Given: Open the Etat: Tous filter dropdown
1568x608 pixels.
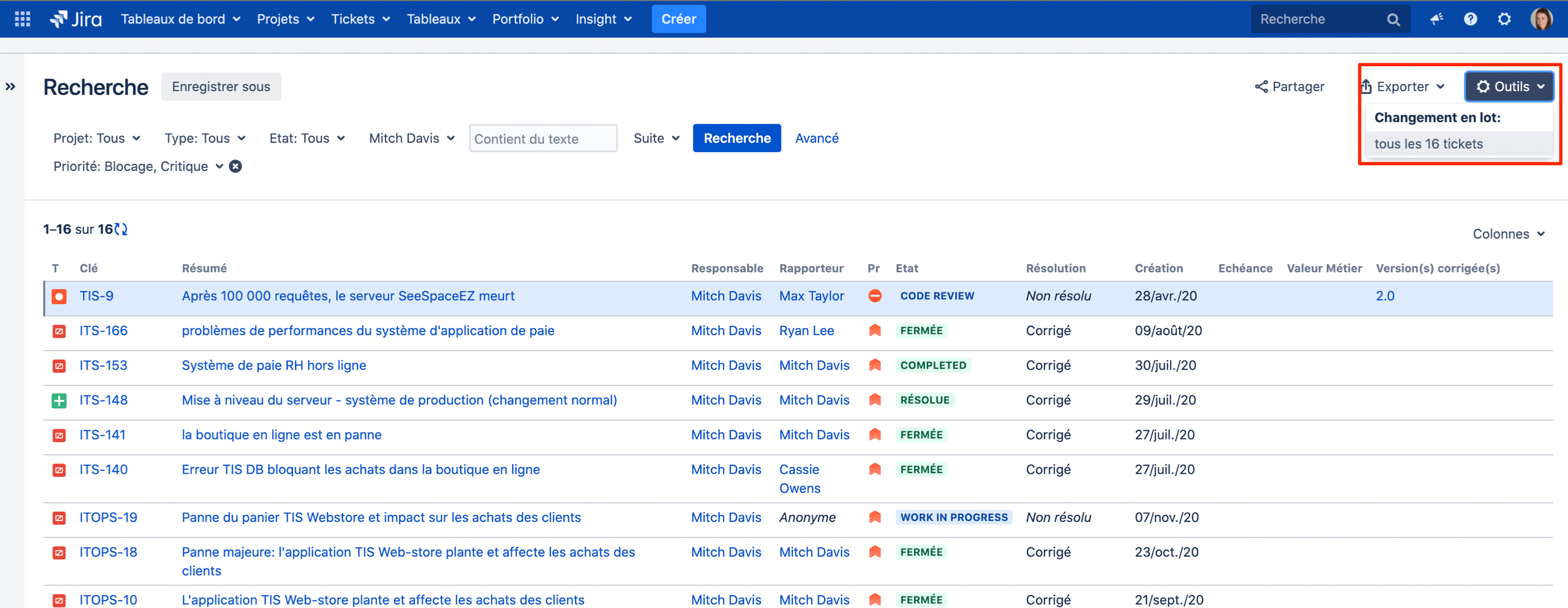Looking at the screenshot, I should (x=307, y=138).
